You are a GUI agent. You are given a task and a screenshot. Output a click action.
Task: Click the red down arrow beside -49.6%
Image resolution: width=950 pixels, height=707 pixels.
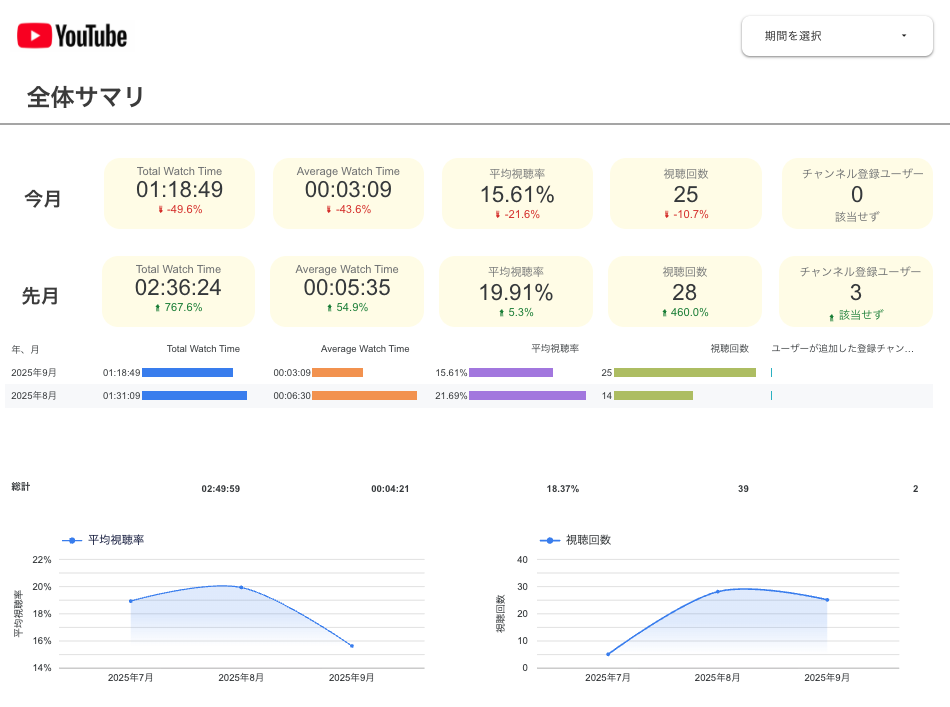click(160, 210)
